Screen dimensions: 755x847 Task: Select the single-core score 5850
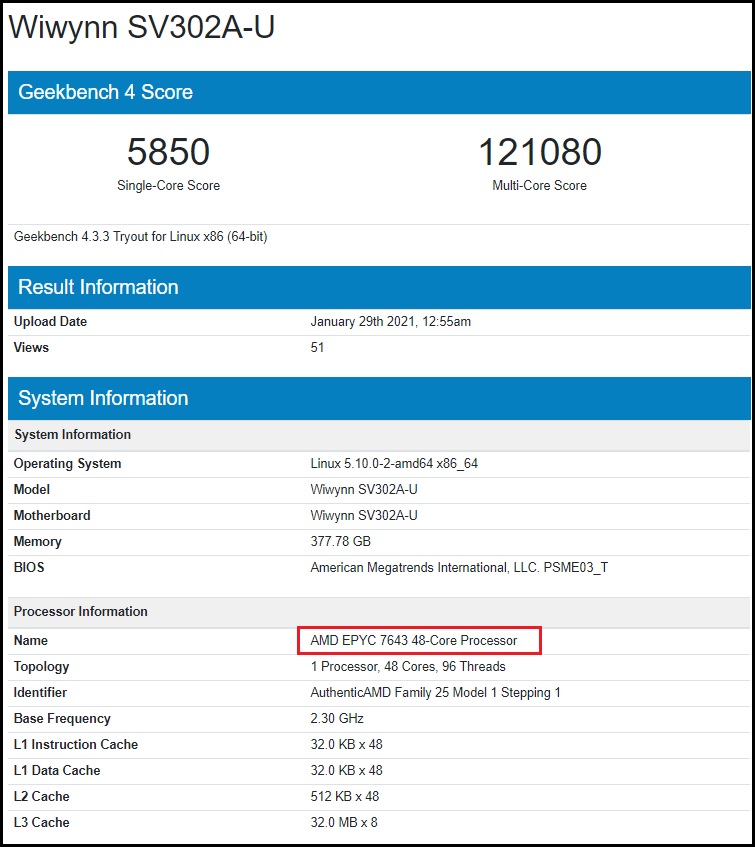click(x=168, y=151)
